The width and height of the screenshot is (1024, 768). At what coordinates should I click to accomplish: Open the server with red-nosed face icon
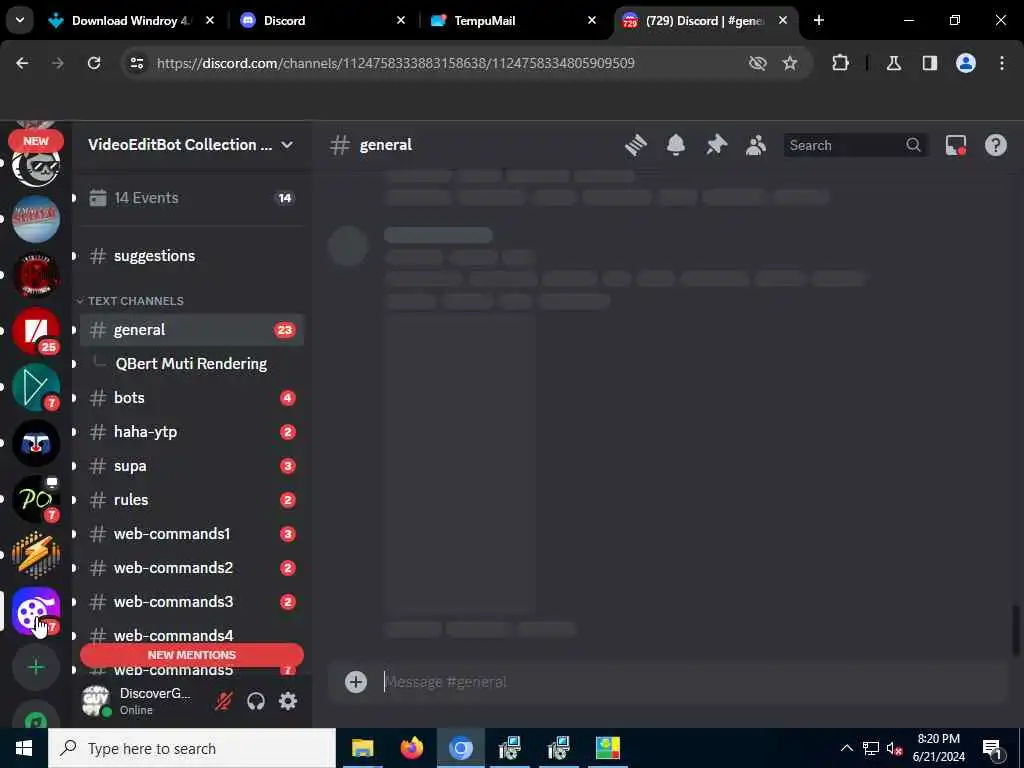tap(36, 443)
